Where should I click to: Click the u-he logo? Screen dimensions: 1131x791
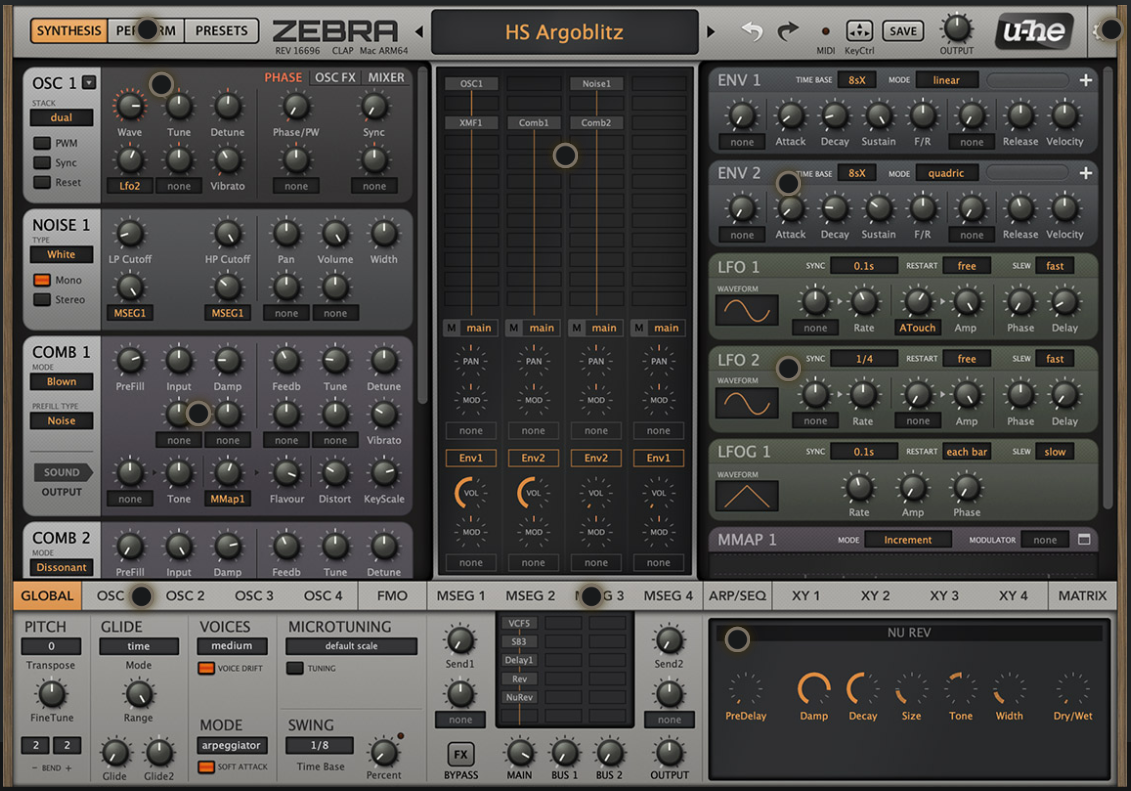1034,32
